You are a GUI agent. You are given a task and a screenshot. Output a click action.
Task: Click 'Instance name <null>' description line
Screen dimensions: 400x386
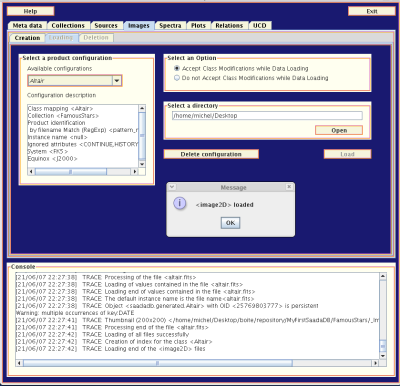click(57, 137)
